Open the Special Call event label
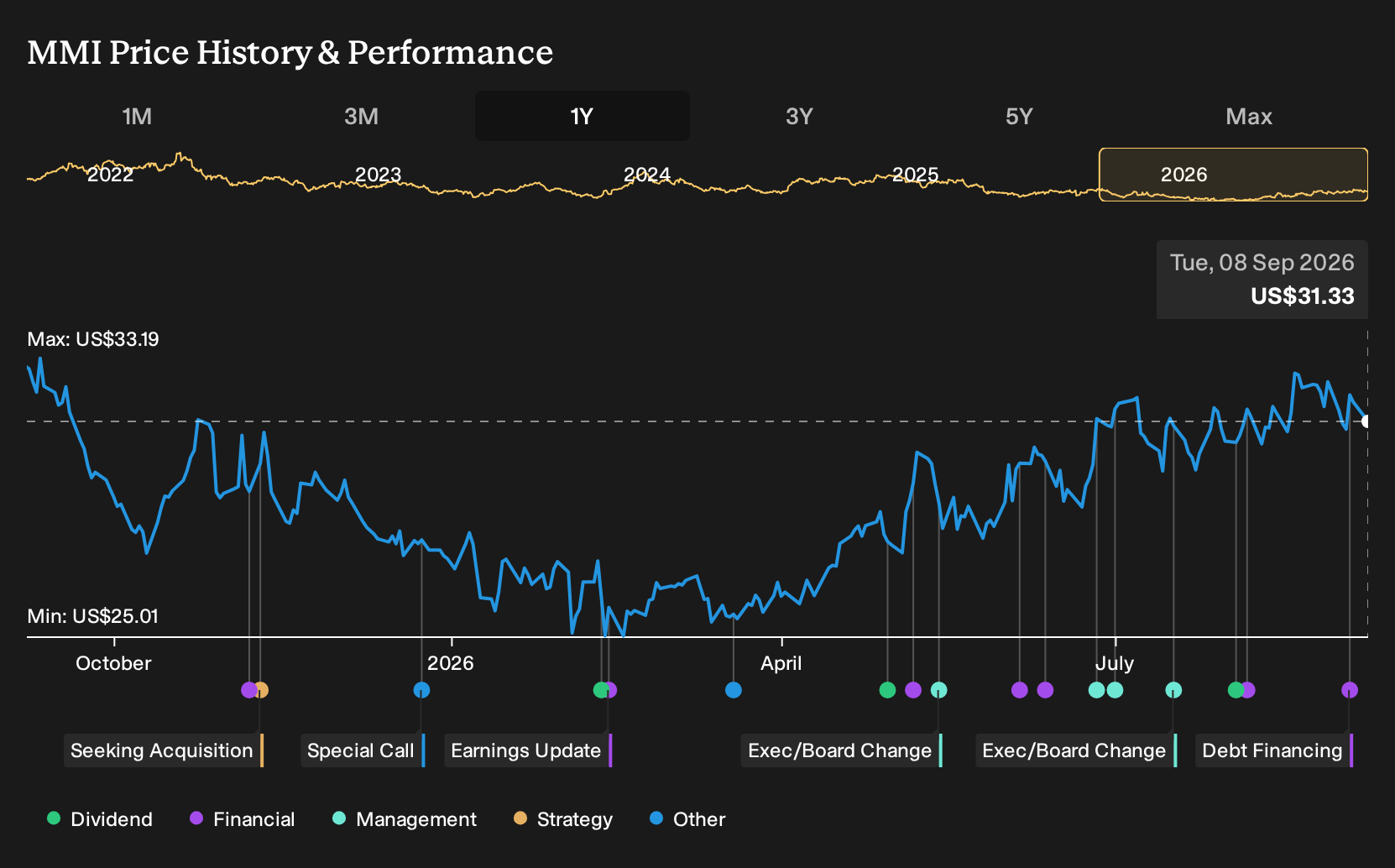The width and height of the screenshot is (1395, 868). coord(363,750)
